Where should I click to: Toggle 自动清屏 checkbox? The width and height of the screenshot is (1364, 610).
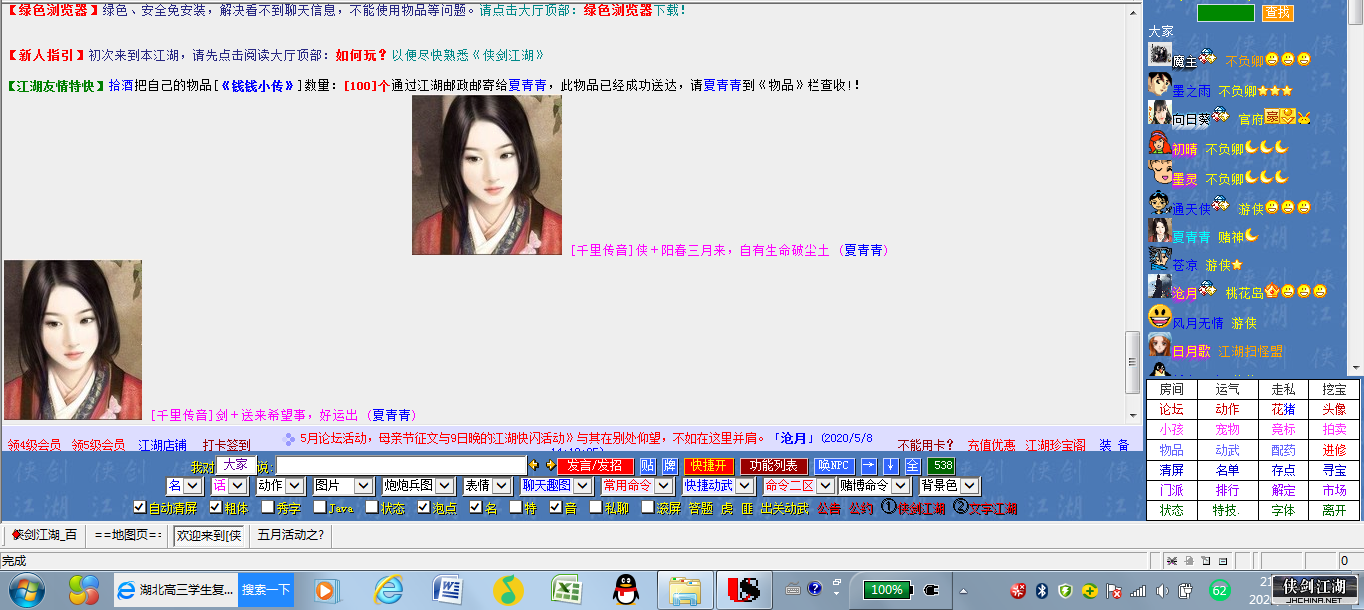[139, 507]
